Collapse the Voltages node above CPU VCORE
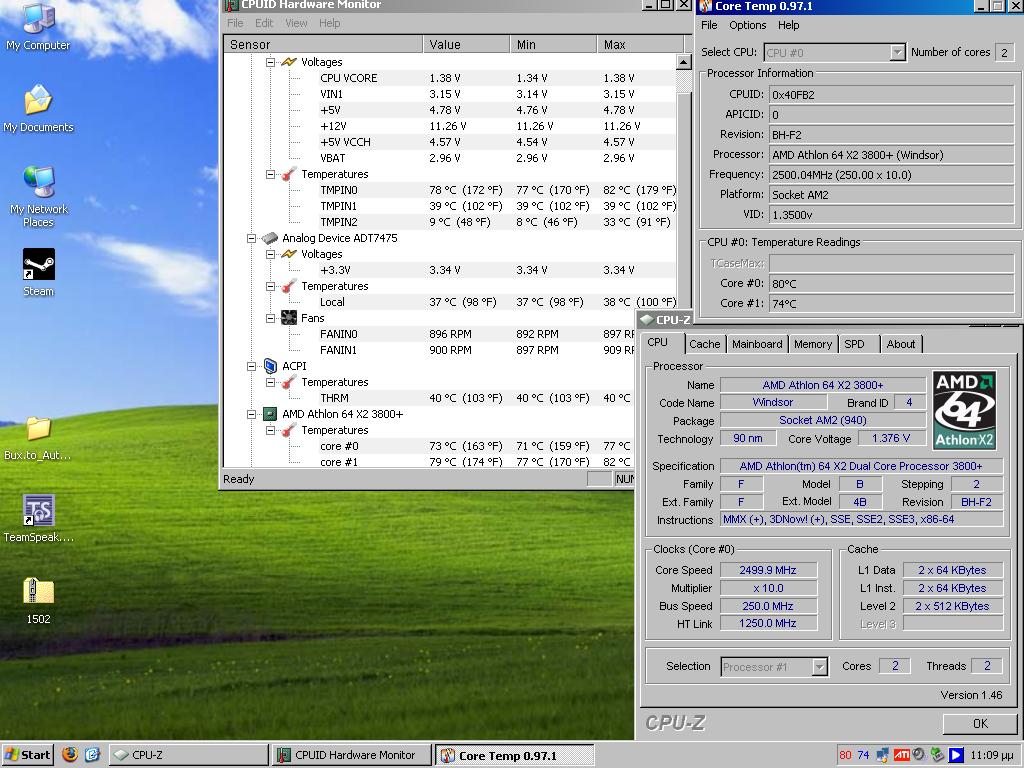The height and width of the screenshot is (768, 1024). [270, 62]
